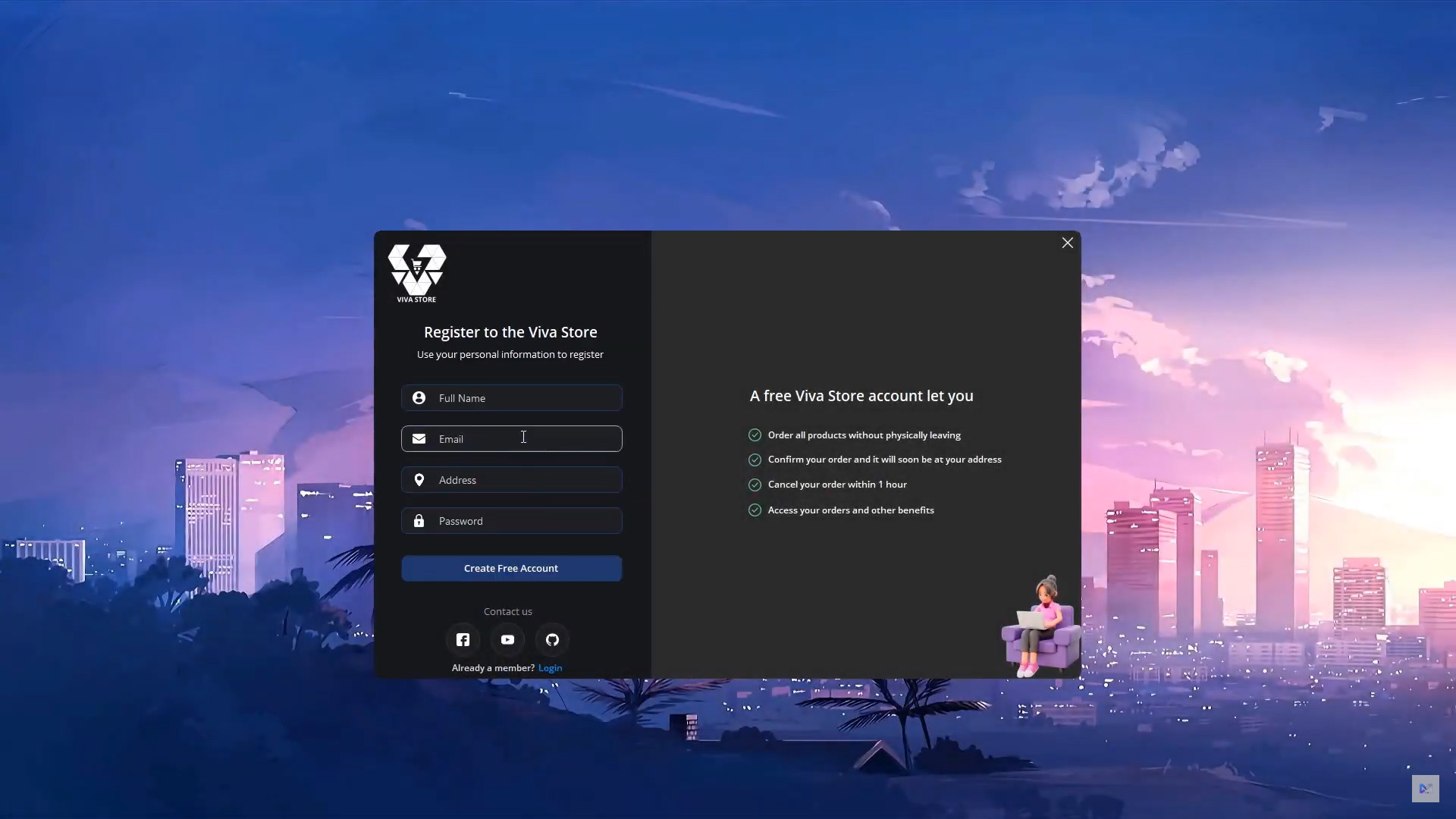Click the Viva Store logo
The image size is (1456, 819).
click(x=417, y=273)
